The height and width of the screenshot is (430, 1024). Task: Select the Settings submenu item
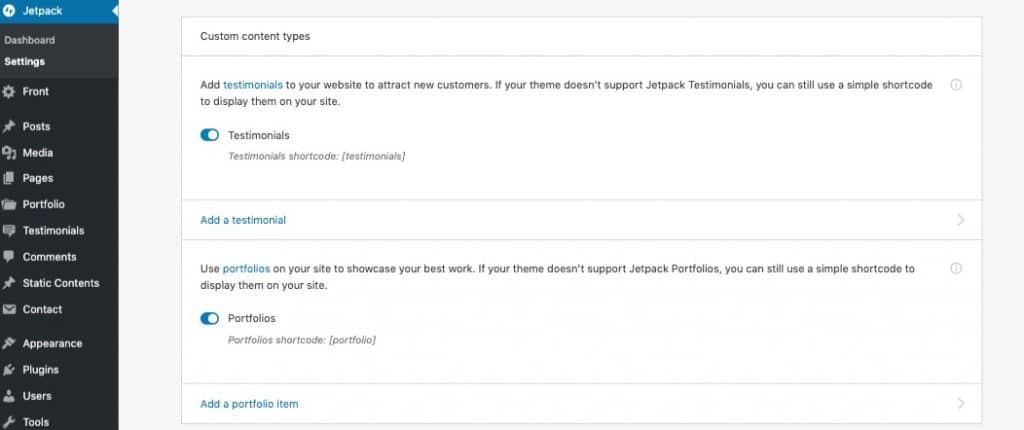24,61
